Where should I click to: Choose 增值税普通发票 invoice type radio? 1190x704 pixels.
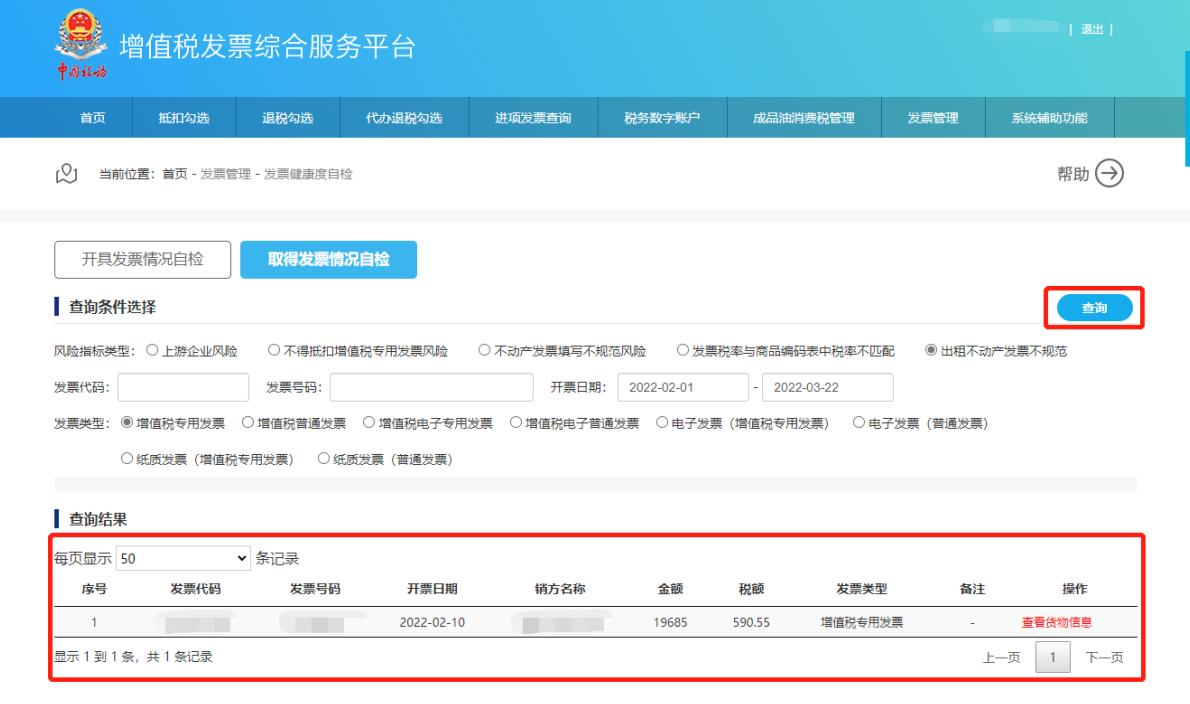249,423
